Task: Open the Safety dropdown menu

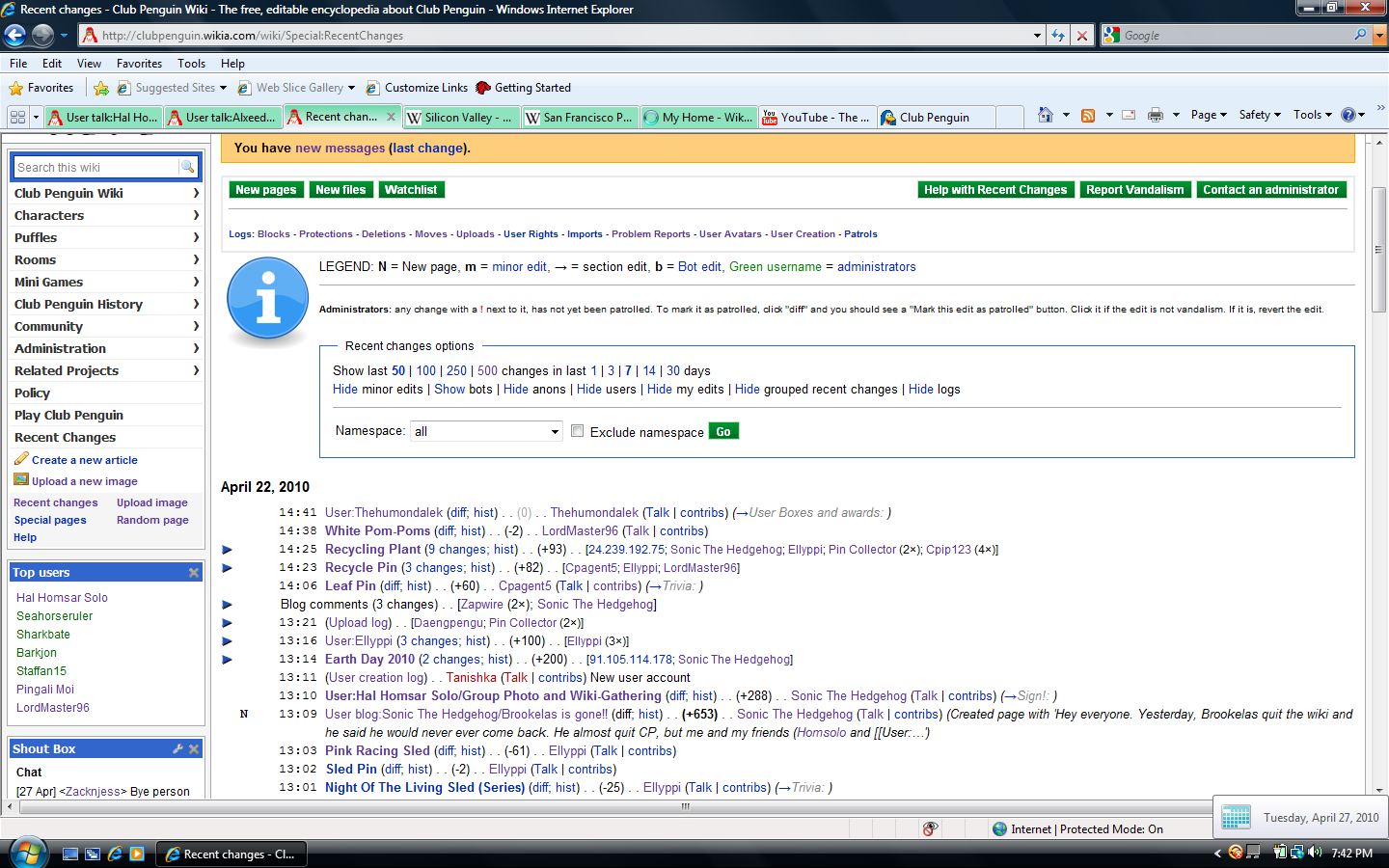Action: click(1260, 115)
